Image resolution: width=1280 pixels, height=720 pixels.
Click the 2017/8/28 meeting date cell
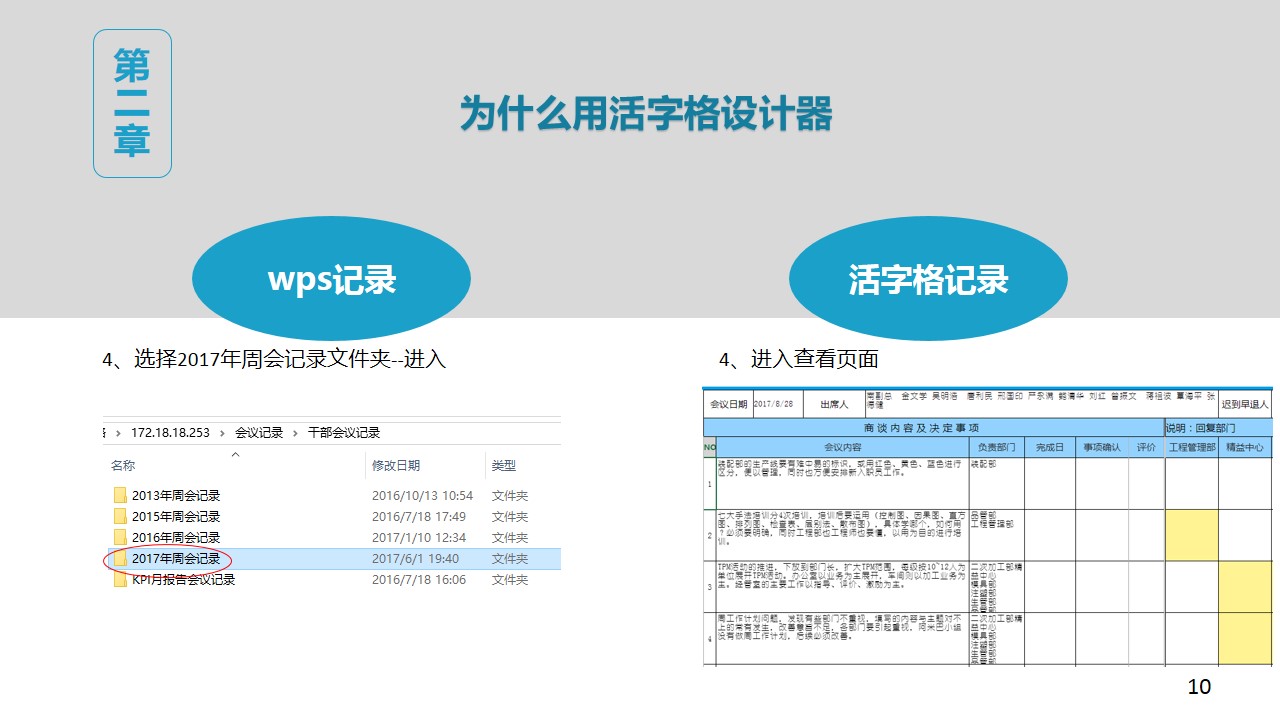point(776,404)
